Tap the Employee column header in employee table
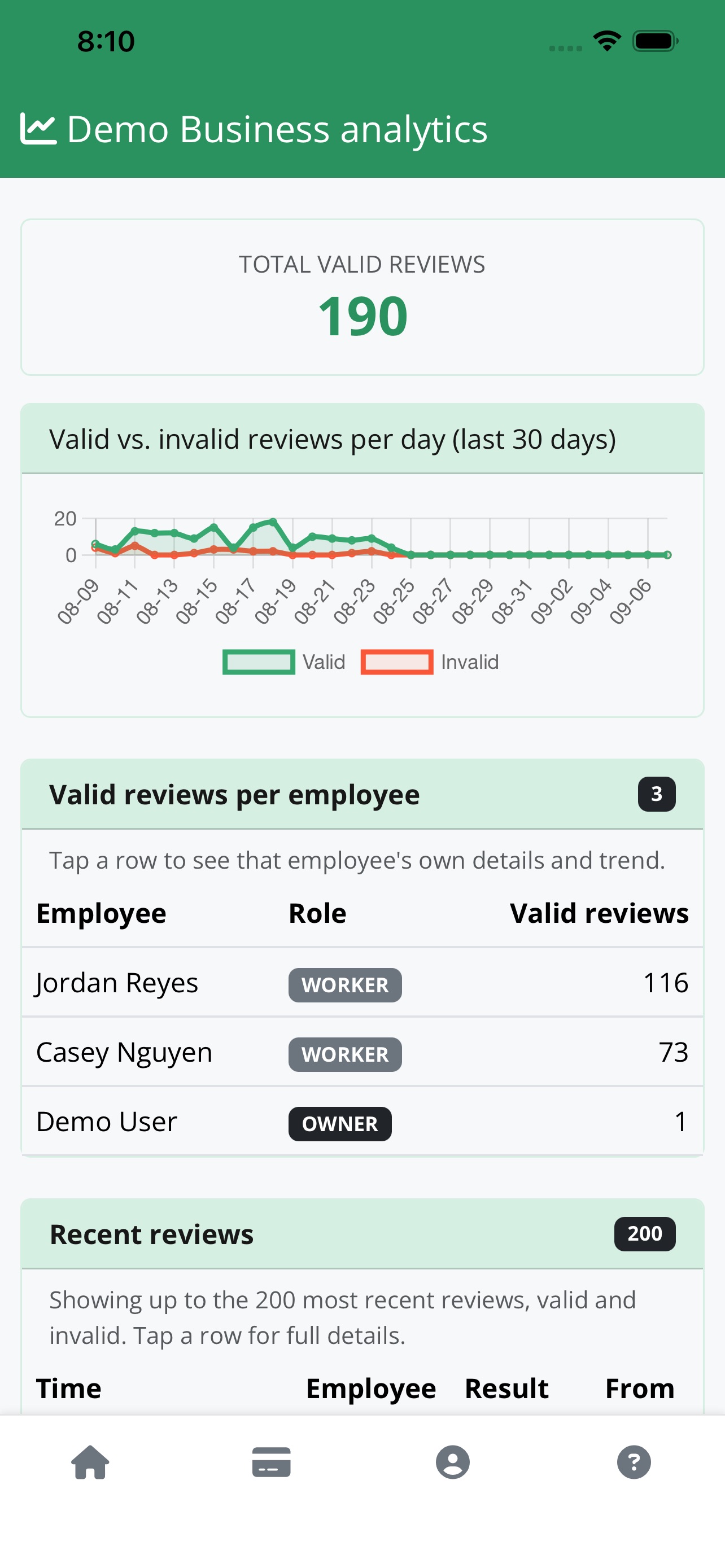 click(x=101, y=913)
